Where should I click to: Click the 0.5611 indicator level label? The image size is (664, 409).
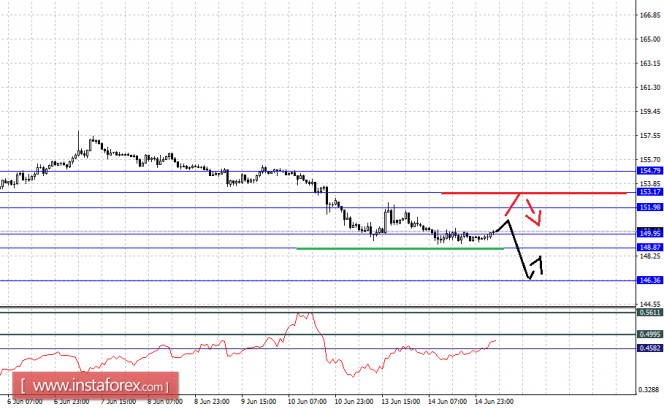tap(650, 312)
